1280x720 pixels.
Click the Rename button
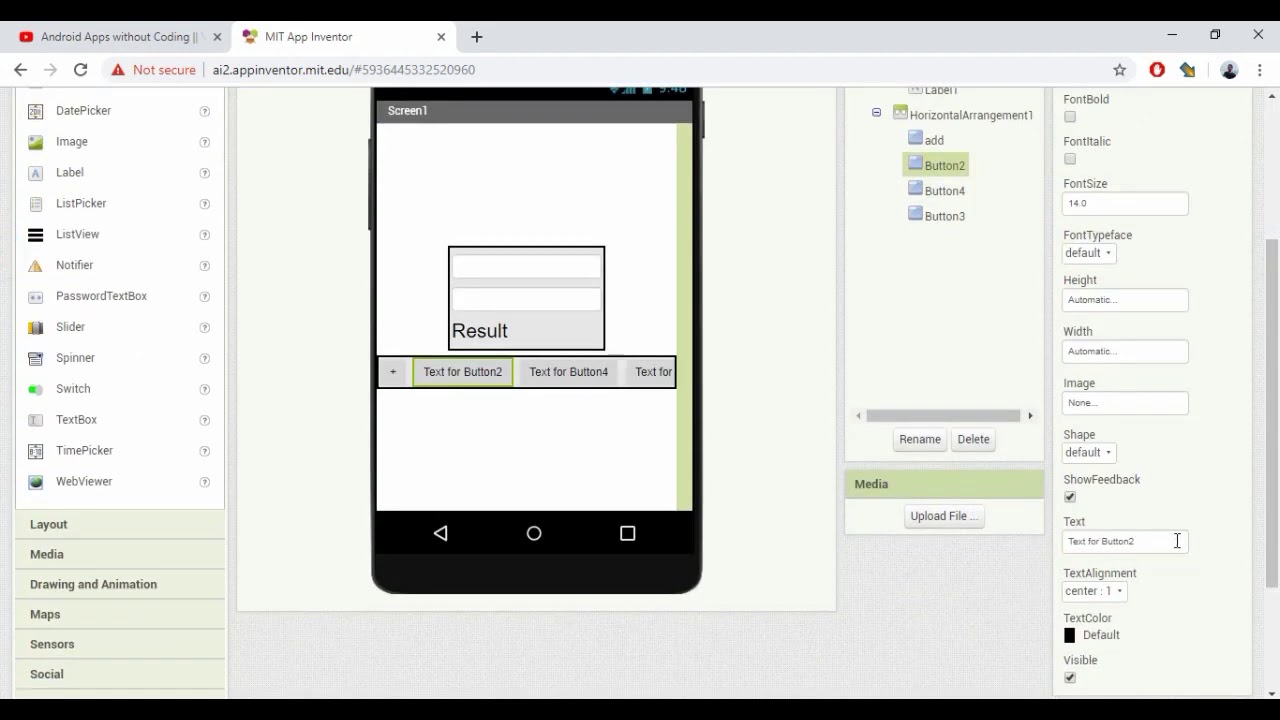coord(920,439)
